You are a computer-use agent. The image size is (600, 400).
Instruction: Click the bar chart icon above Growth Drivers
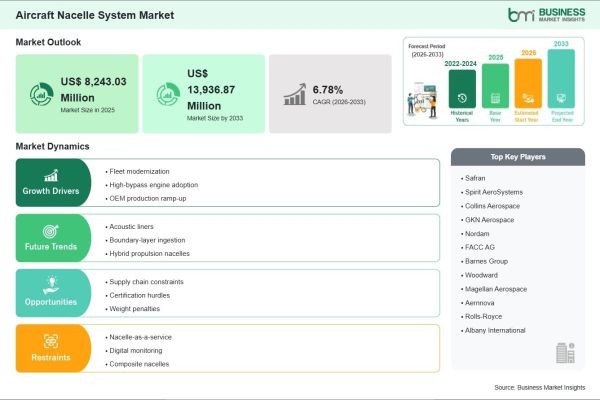coord(51,176)
